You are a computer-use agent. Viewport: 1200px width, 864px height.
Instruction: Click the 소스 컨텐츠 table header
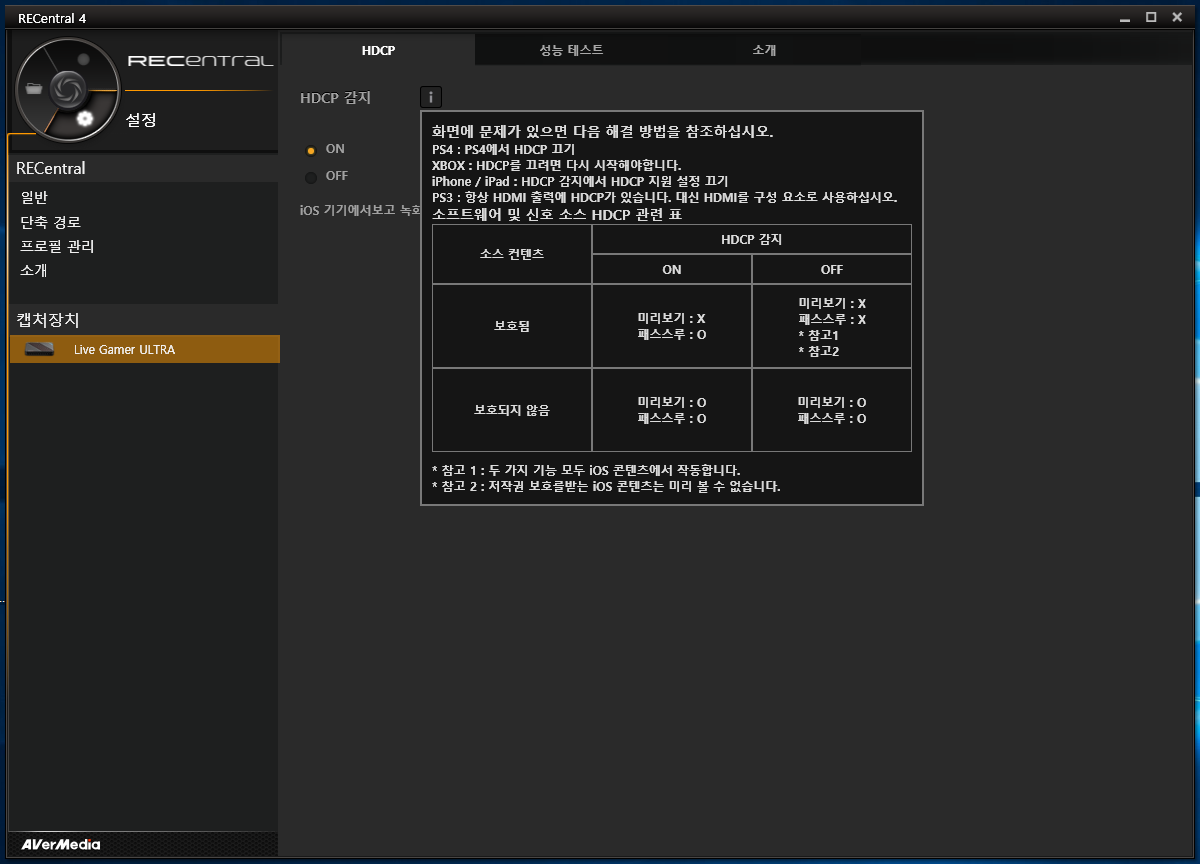[x=512, y=254]
